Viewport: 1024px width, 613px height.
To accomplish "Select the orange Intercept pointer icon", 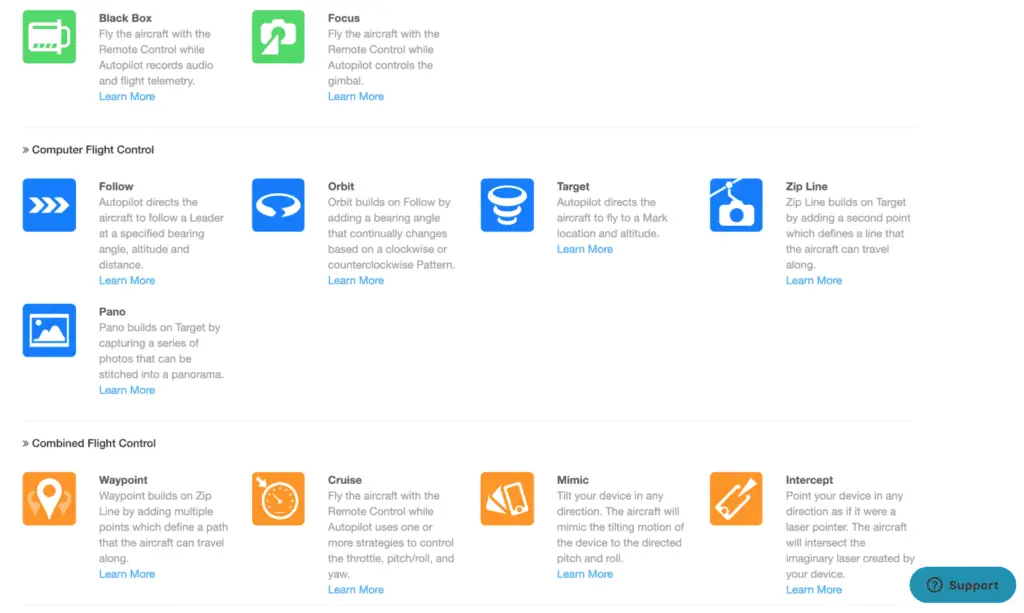I will (736, 499).
